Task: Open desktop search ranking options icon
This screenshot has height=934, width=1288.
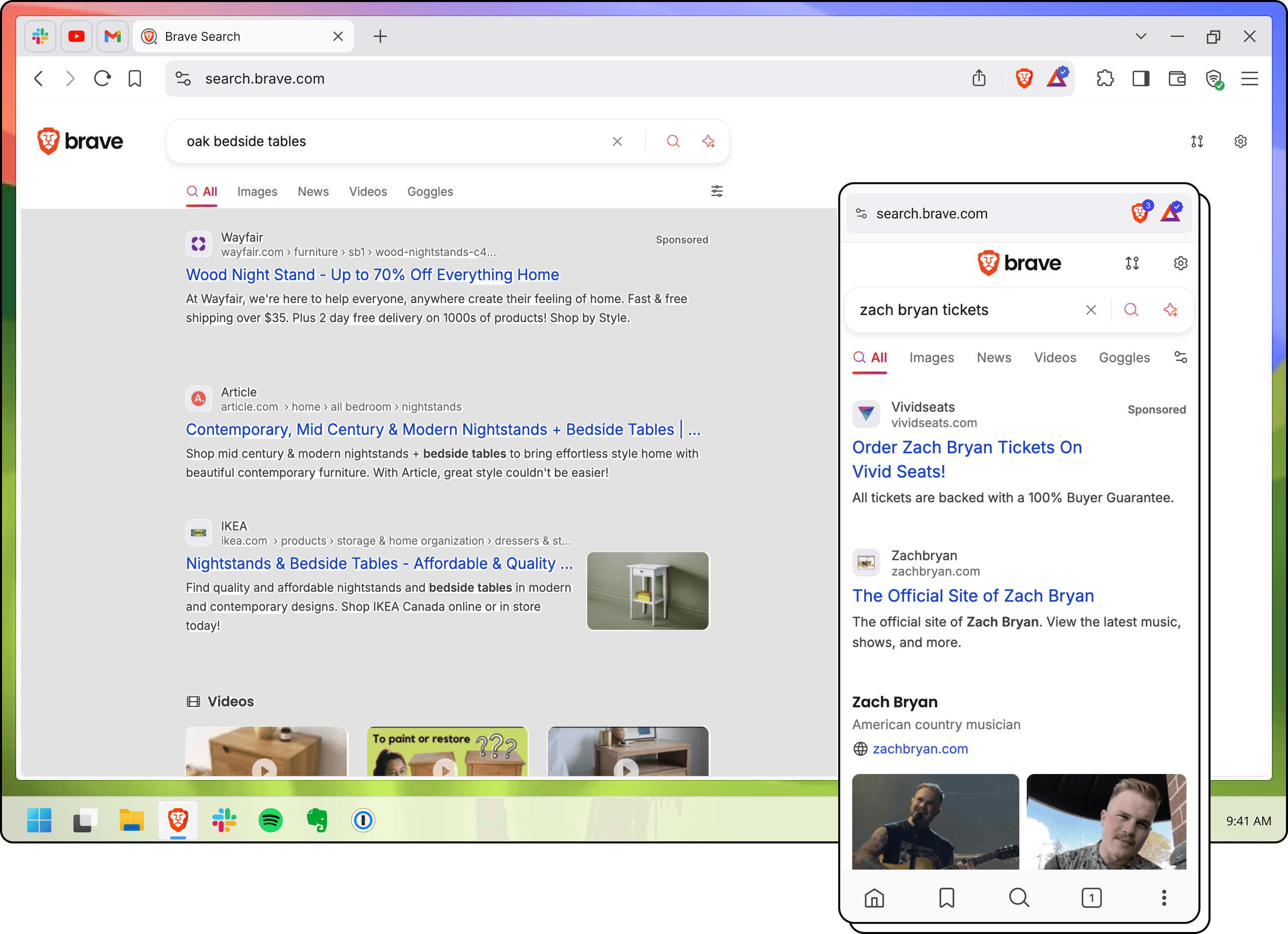Action: [1197, 141]
